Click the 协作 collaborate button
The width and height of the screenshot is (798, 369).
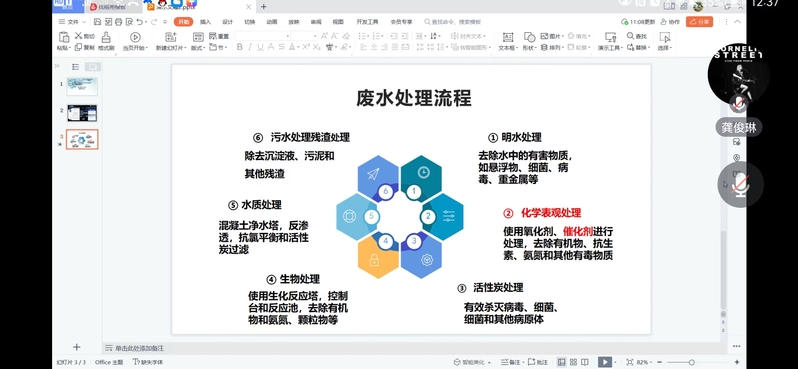[670, 22]
